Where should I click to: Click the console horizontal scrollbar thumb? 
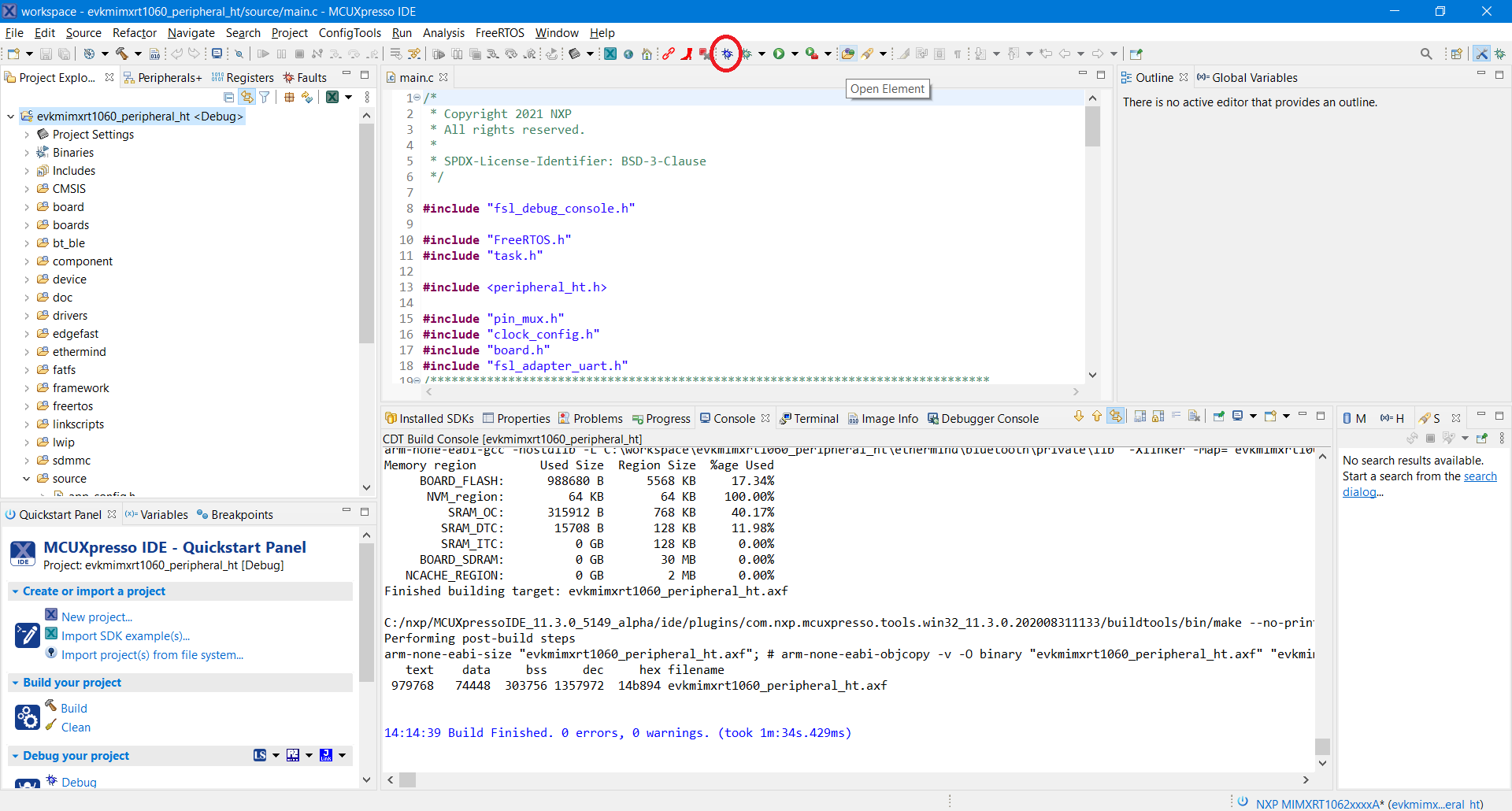(x=407, y=780)
